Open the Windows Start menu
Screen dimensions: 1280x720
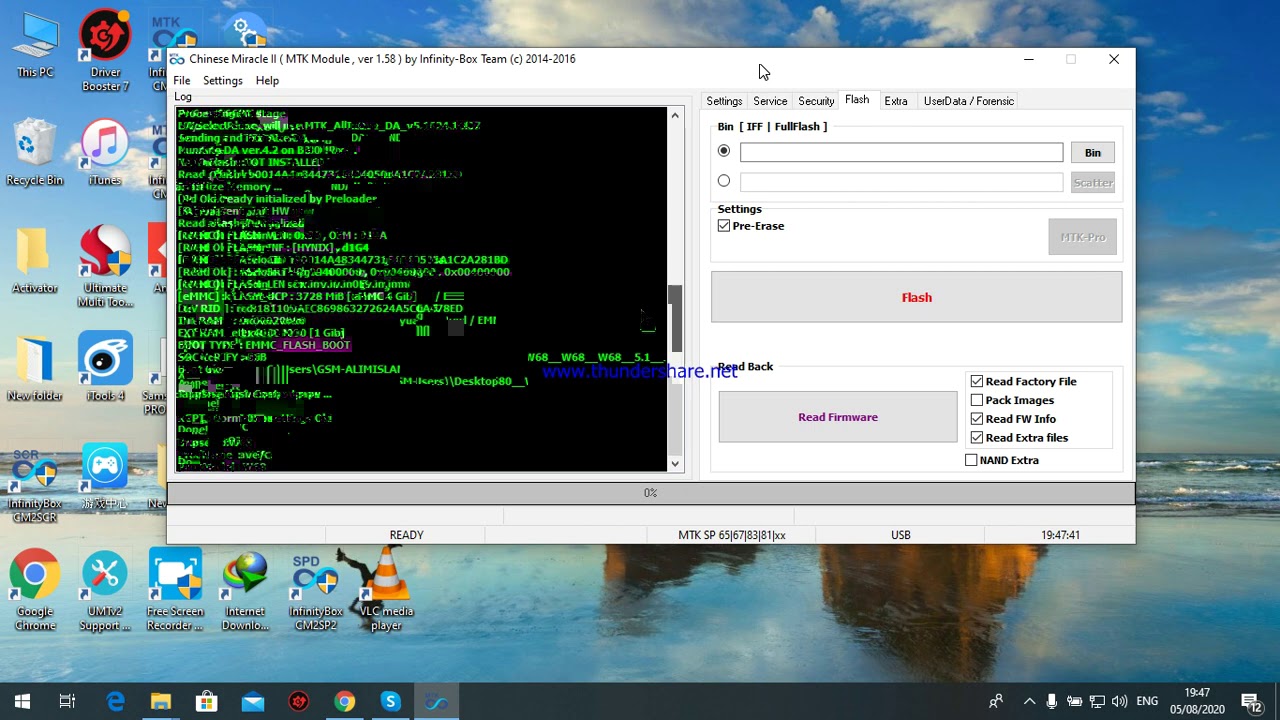tap(22, 701)
